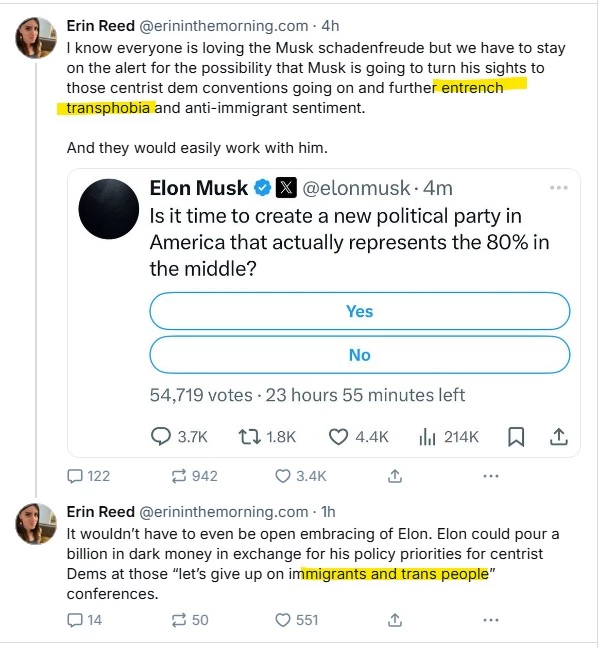This screenshot has width=613, height=648.
Task: Click the retweet icon showing 1.8K
Action: pos(250,437)
